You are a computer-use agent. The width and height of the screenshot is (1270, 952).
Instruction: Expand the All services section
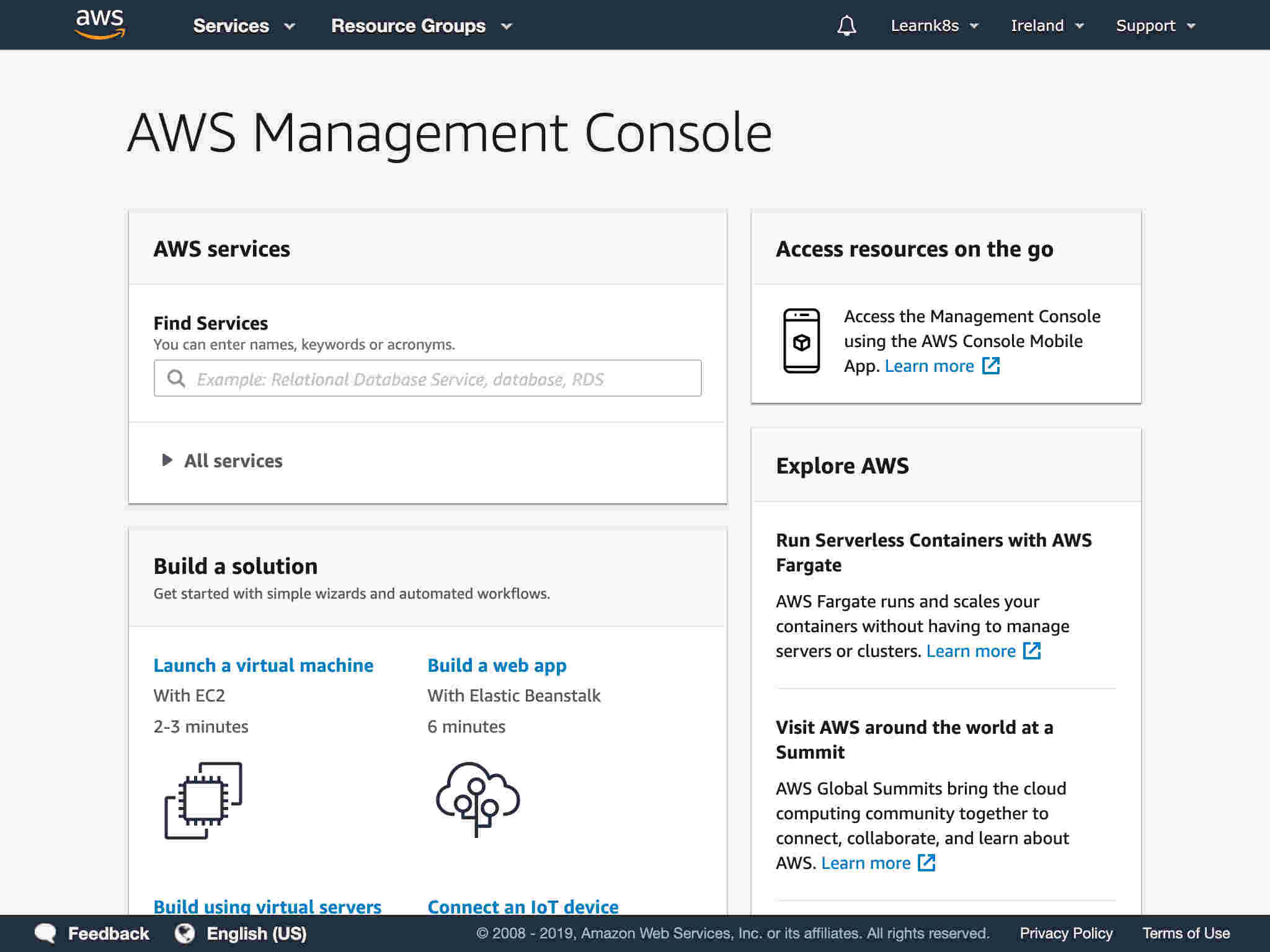click(221, 461)
